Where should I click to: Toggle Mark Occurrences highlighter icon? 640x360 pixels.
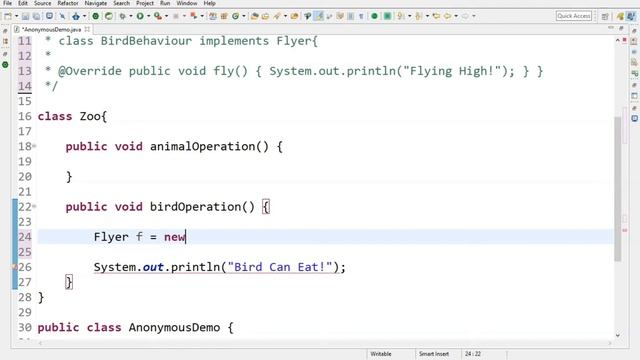click(x=319, y=16)
